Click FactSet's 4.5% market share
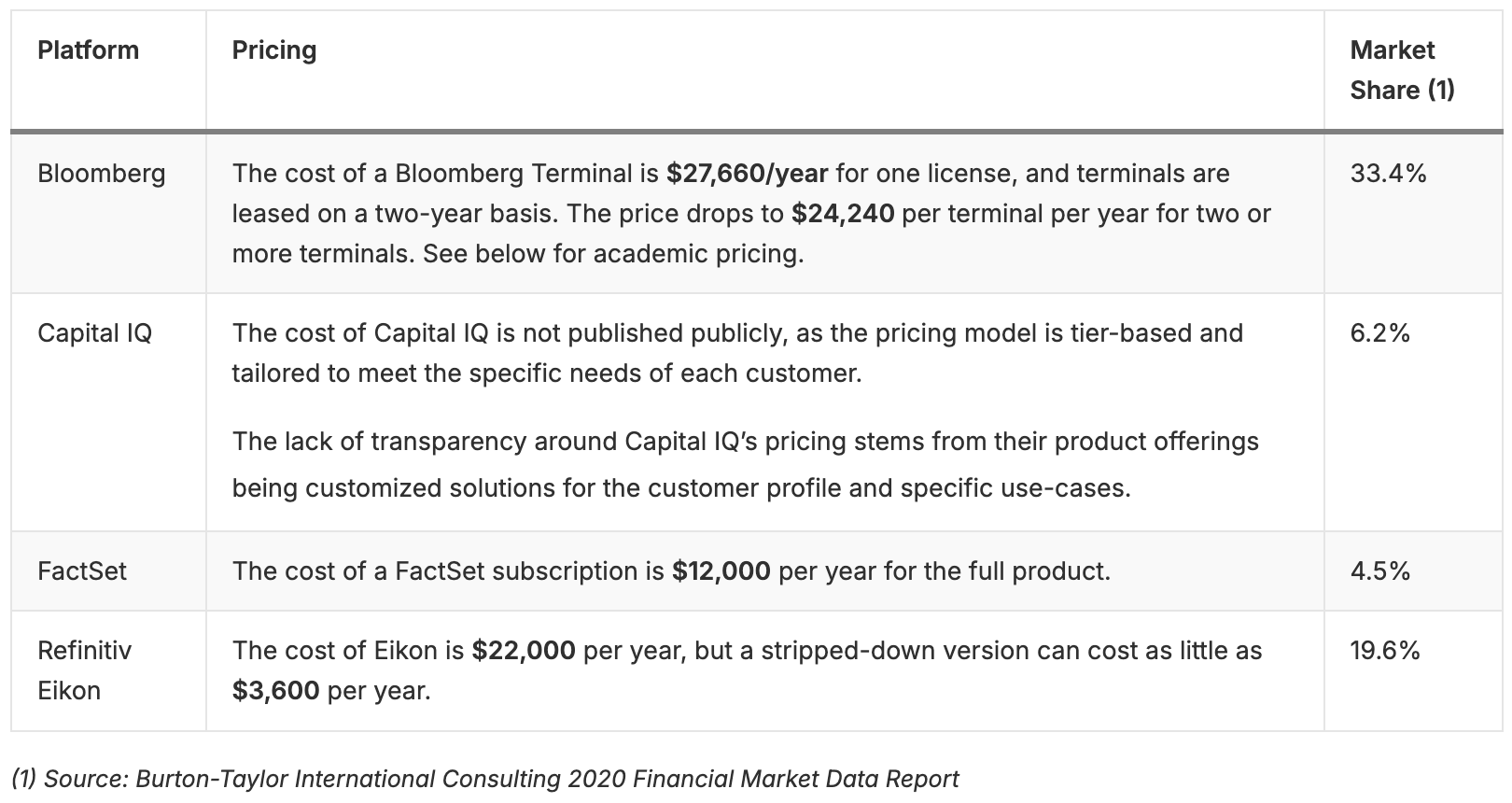1512x803 pixels. 1379,571
